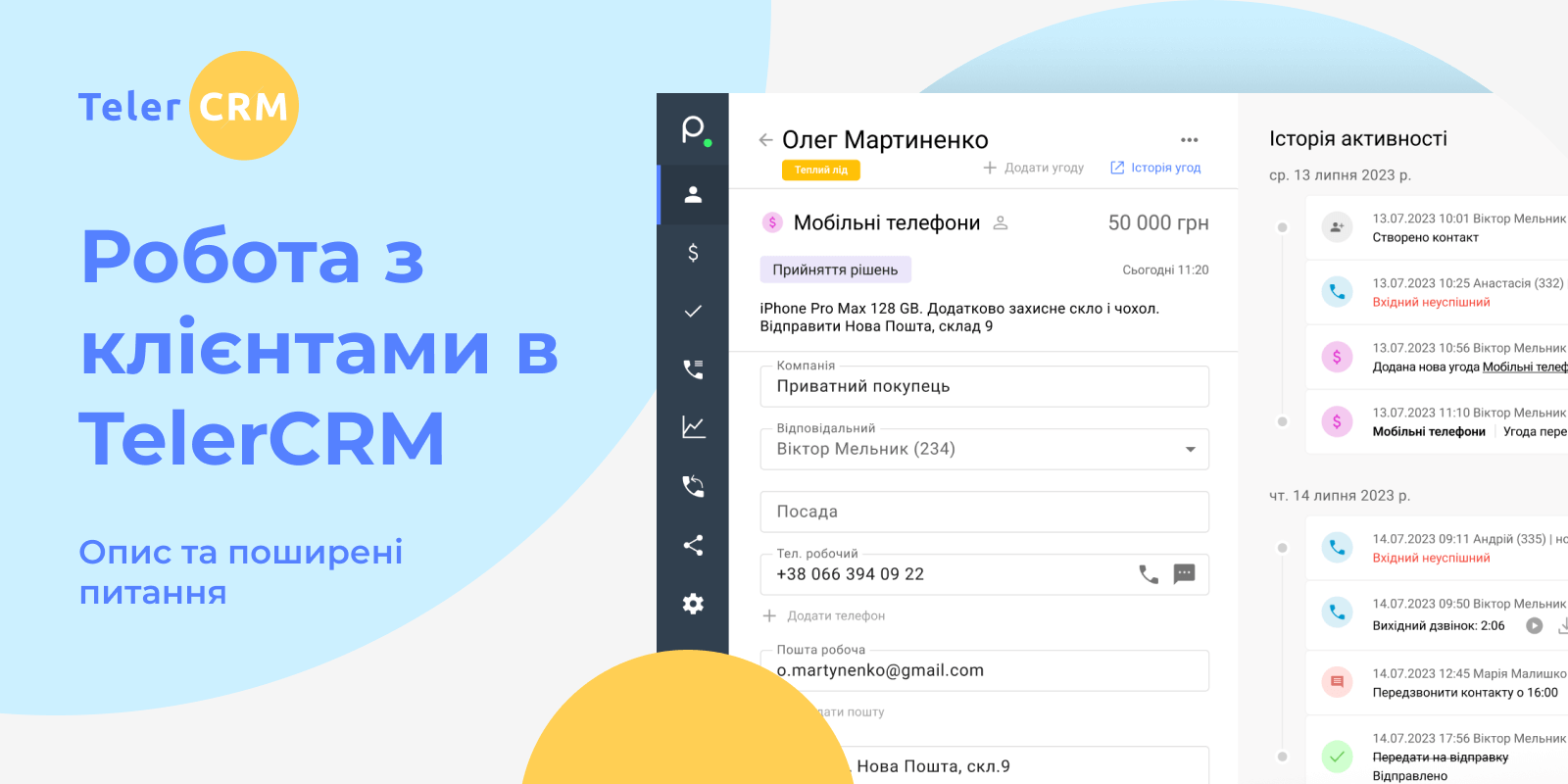Click Вхідний неуспішний under Андрій (335)
Viewport: 1568px width, 784px height.
(1431, 558)
